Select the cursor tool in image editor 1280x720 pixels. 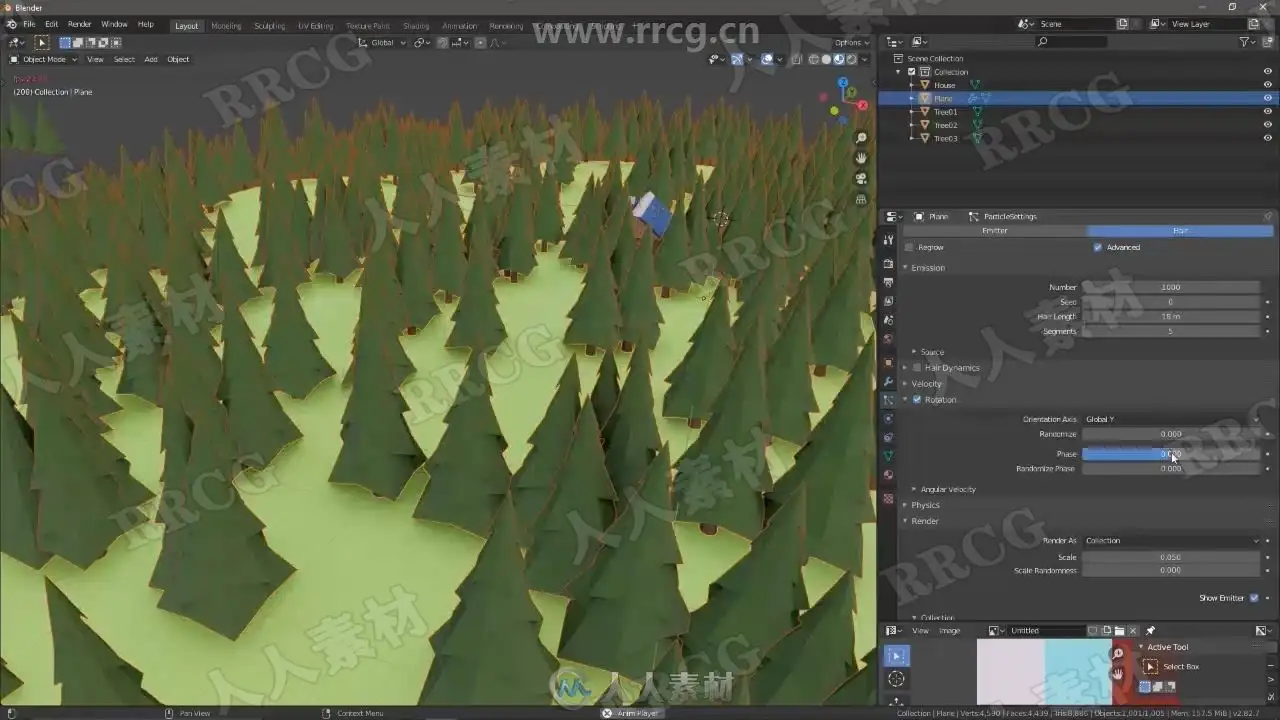(896, 680)
